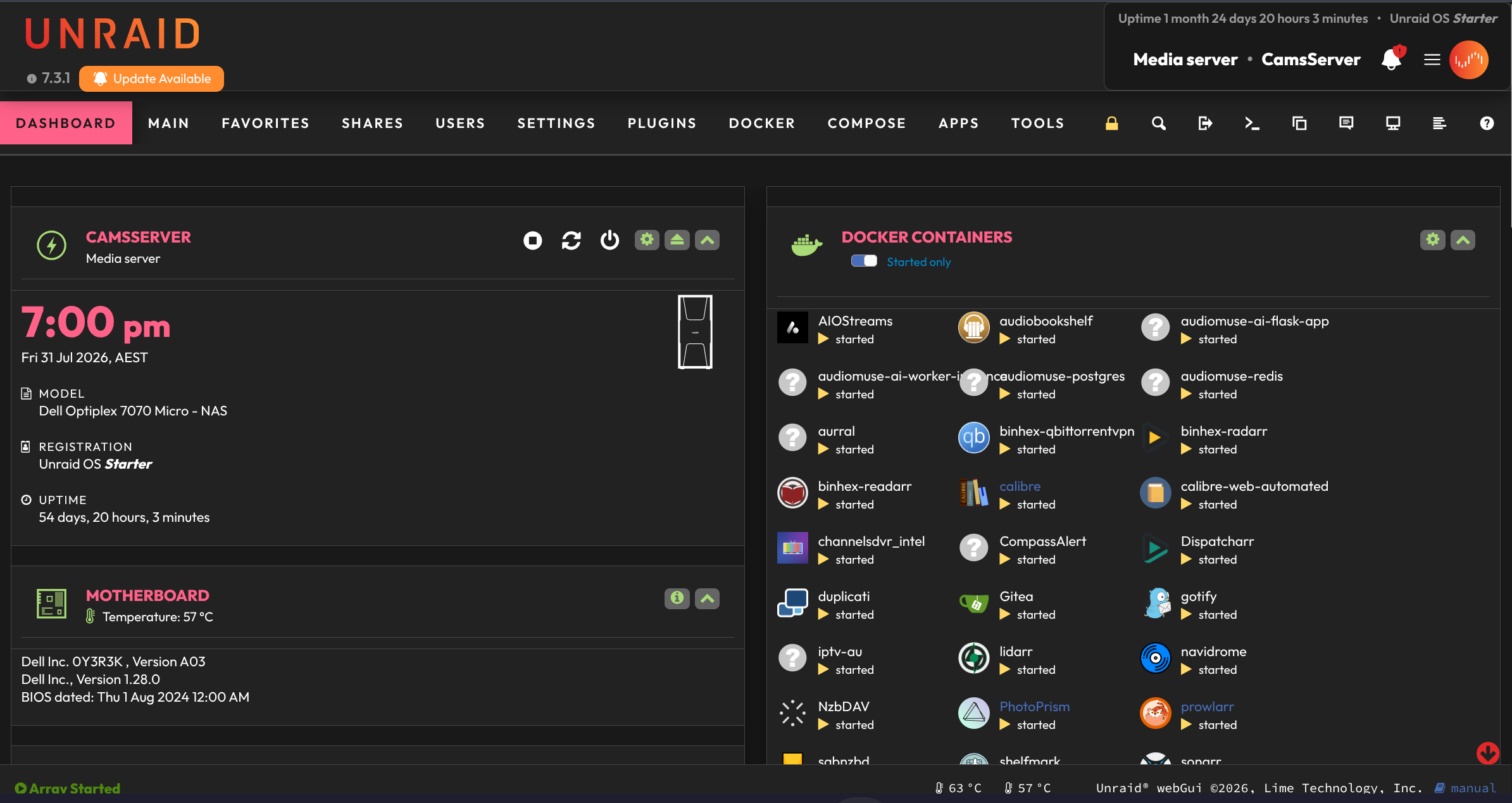This screenshot has height=803, width=1512.
Task: Click the Gitea container icon
Action: pyautogui.click(x=973, y=603)
